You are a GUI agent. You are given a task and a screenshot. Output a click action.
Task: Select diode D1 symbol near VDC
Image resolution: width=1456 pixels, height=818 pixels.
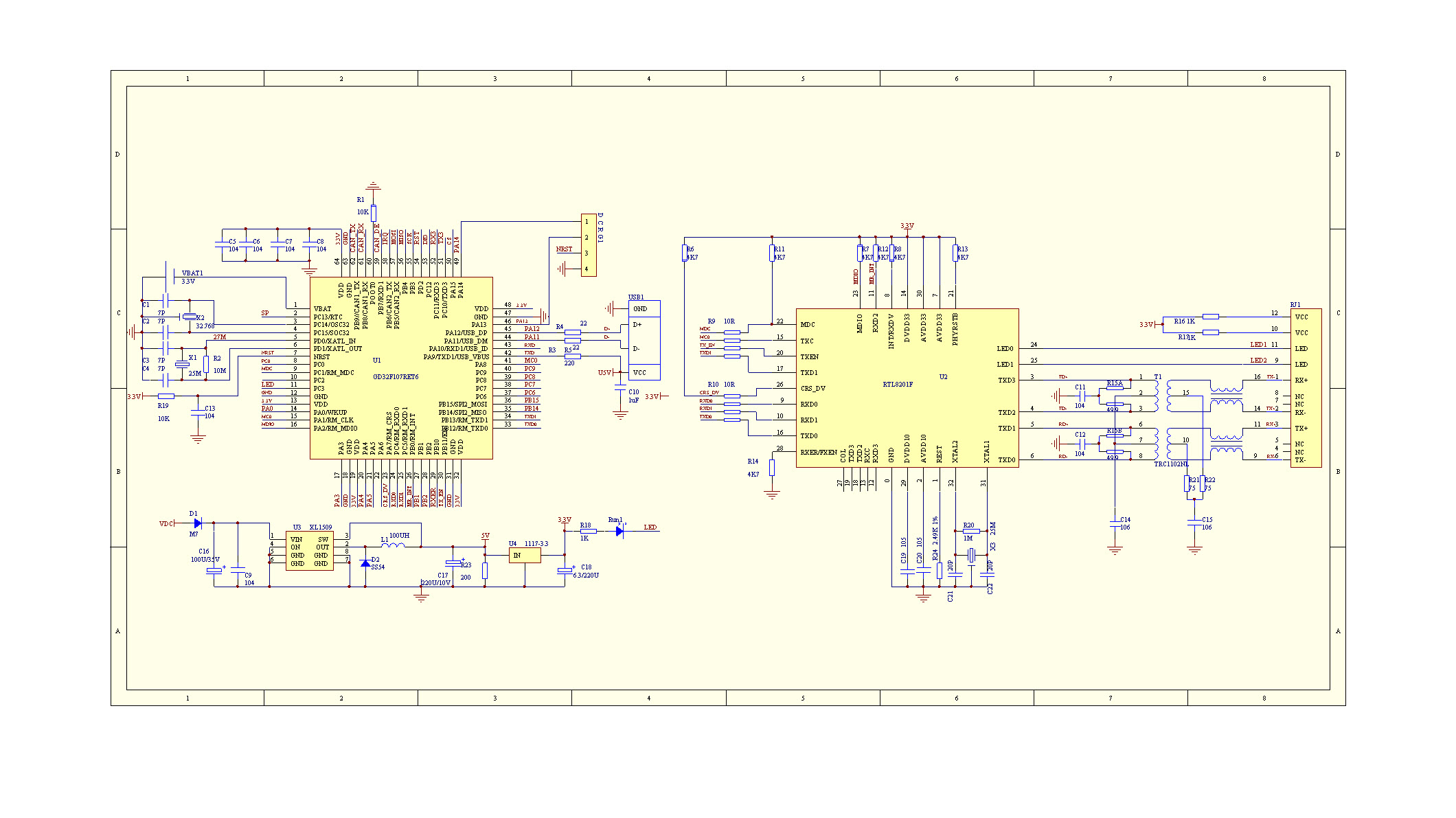[198, 523]
